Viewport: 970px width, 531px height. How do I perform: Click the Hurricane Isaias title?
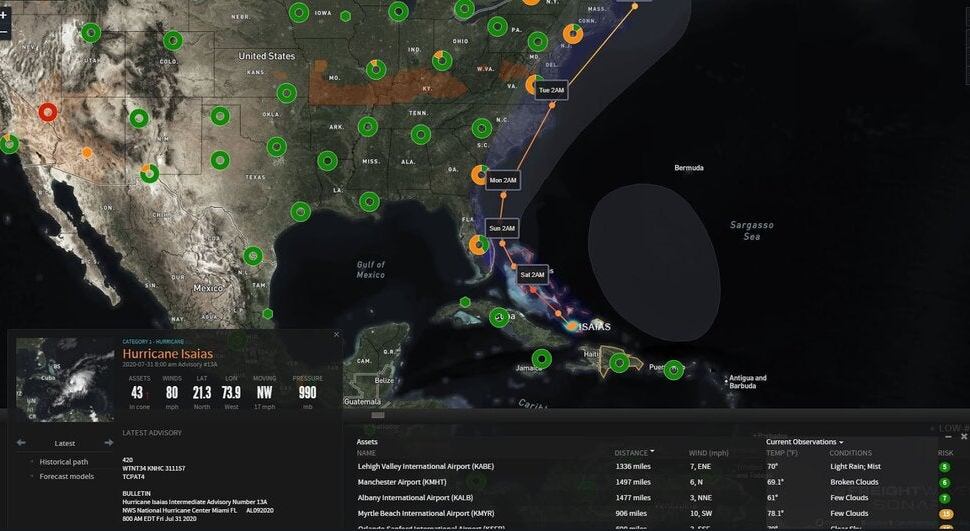pyautogui.click(x=168, y=354)
